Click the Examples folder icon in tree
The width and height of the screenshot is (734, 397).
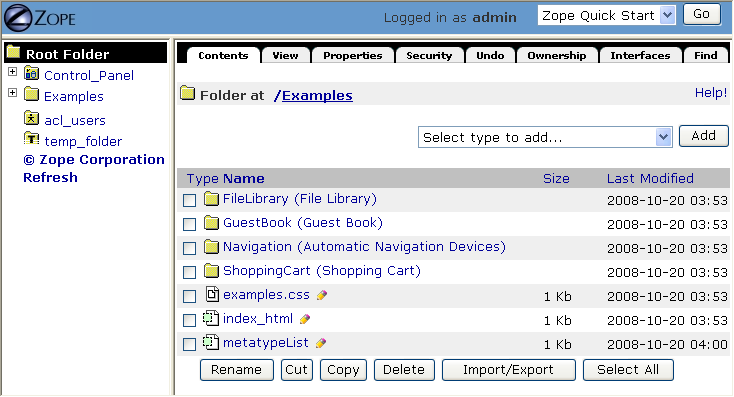pos(31,94)
